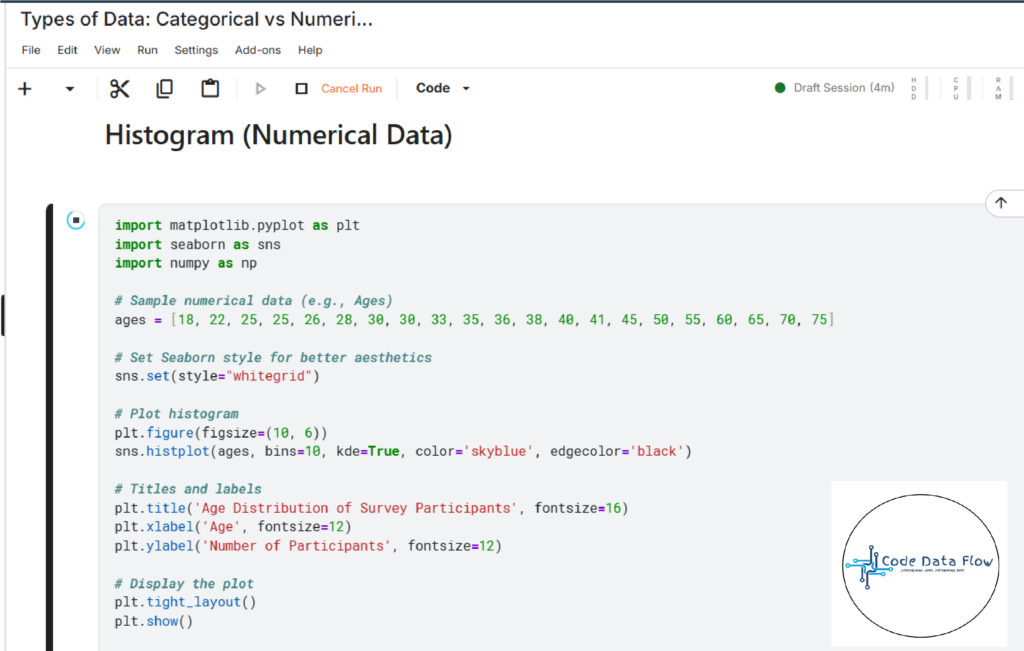Click the '# Sample numerical data' comment
Screen dimensions: 1024x651
(x=253, y=301)
